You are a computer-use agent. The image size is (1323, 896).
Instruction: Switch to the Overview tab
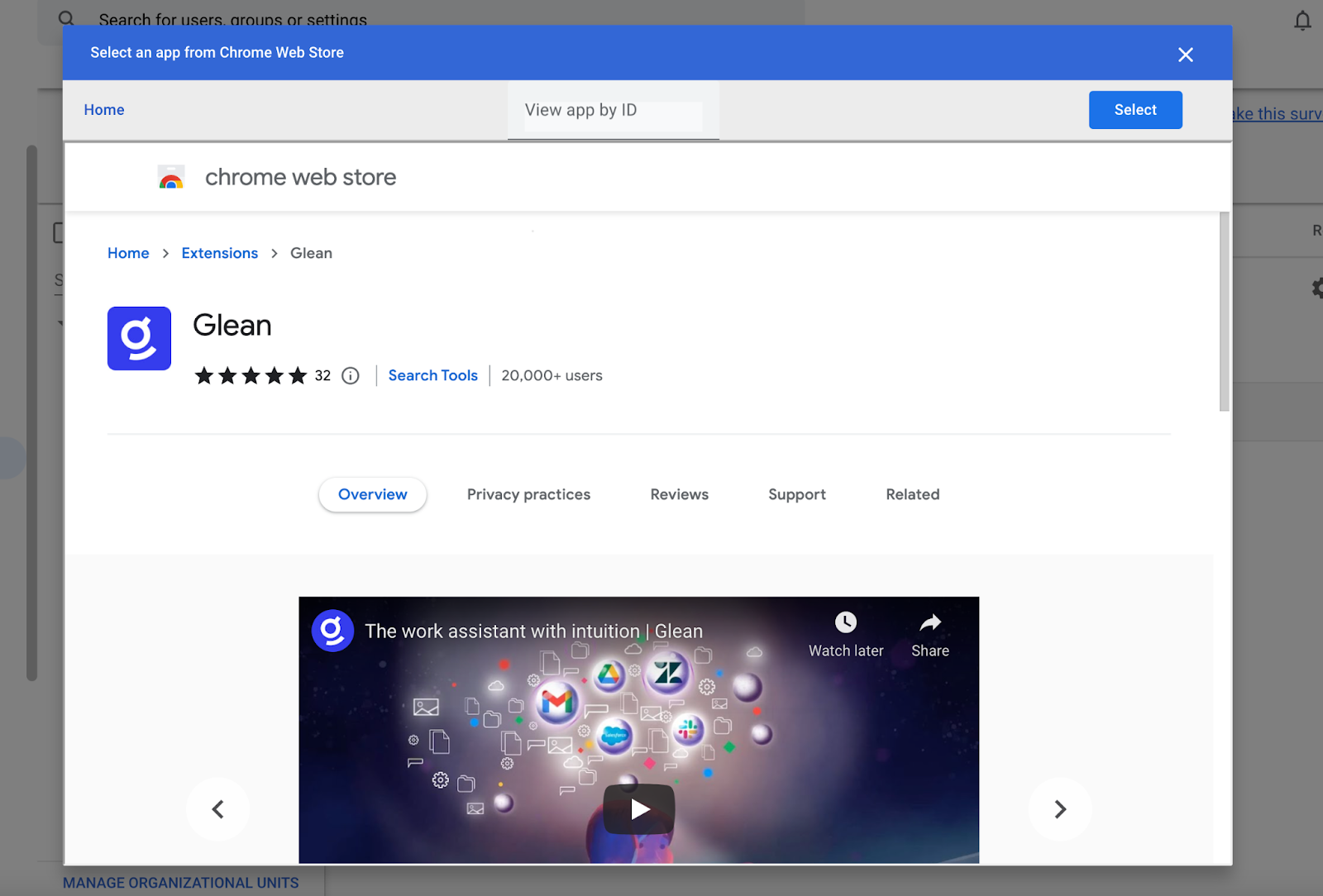click(x=373, y=494)
